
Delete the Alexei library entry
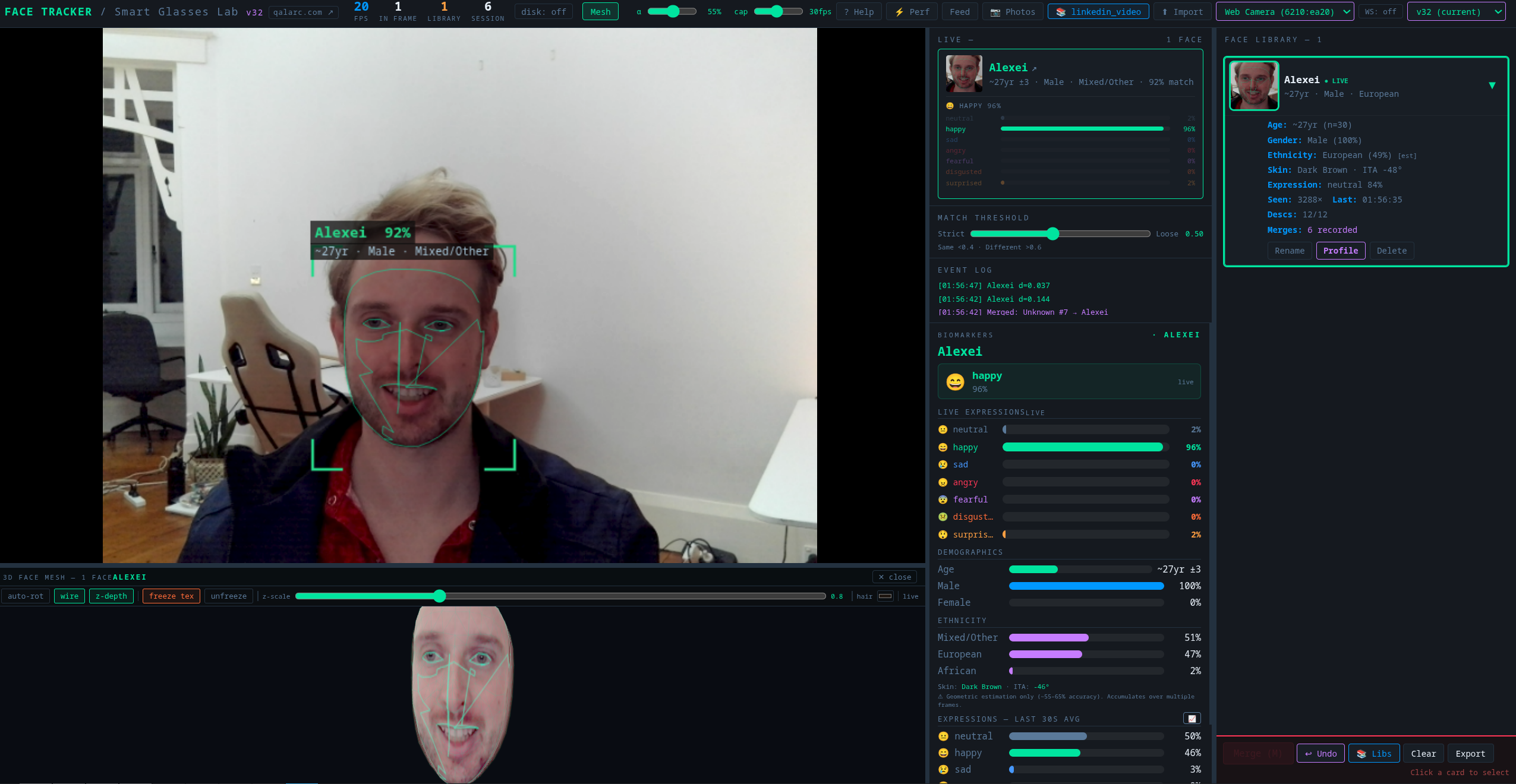[1391, 251]
